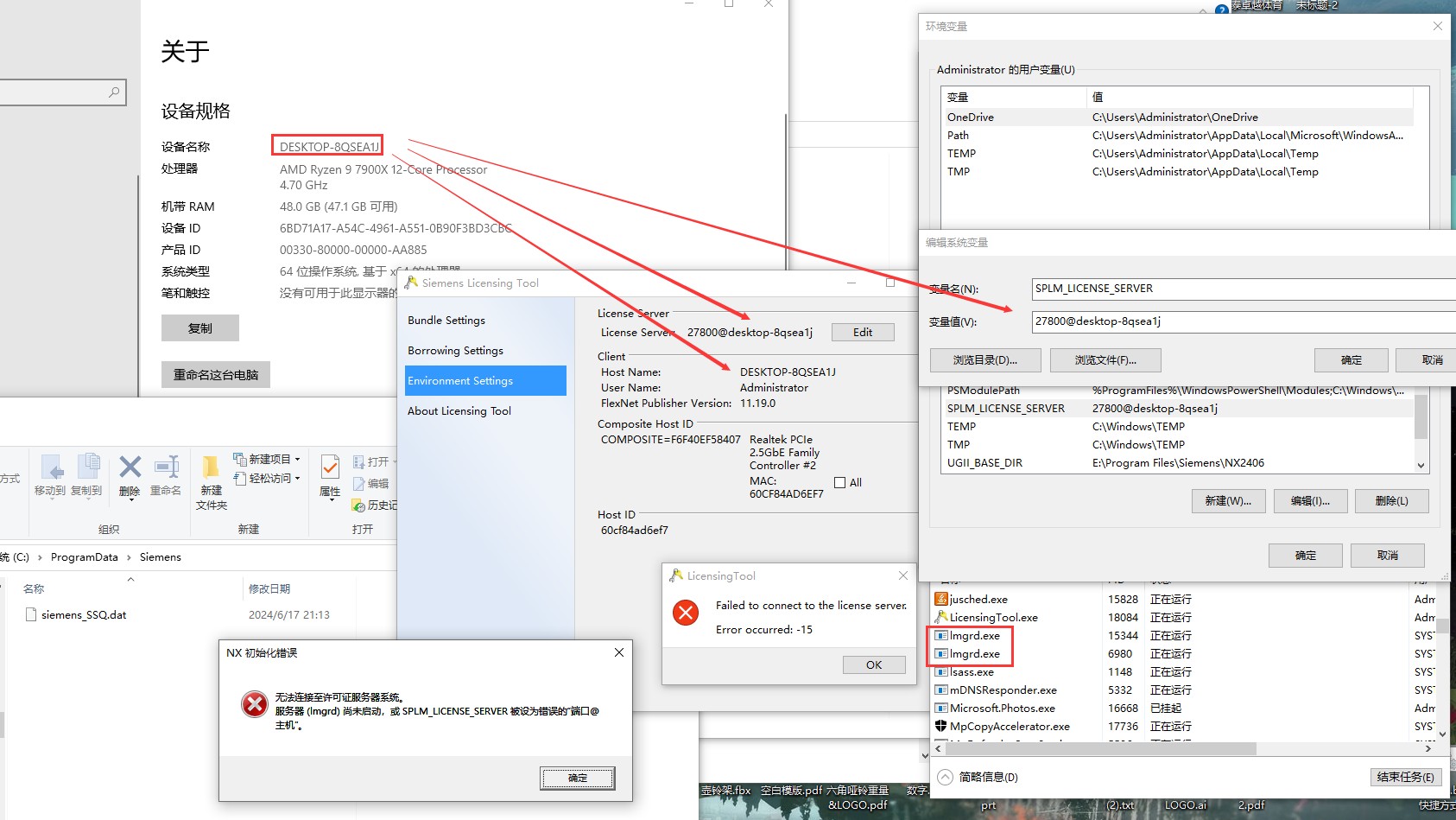This screenshot has height=820, width=1456.
Task: Click the sort arrow above the 名称 column
Action: pyautogui.click(x=130, y=579)
